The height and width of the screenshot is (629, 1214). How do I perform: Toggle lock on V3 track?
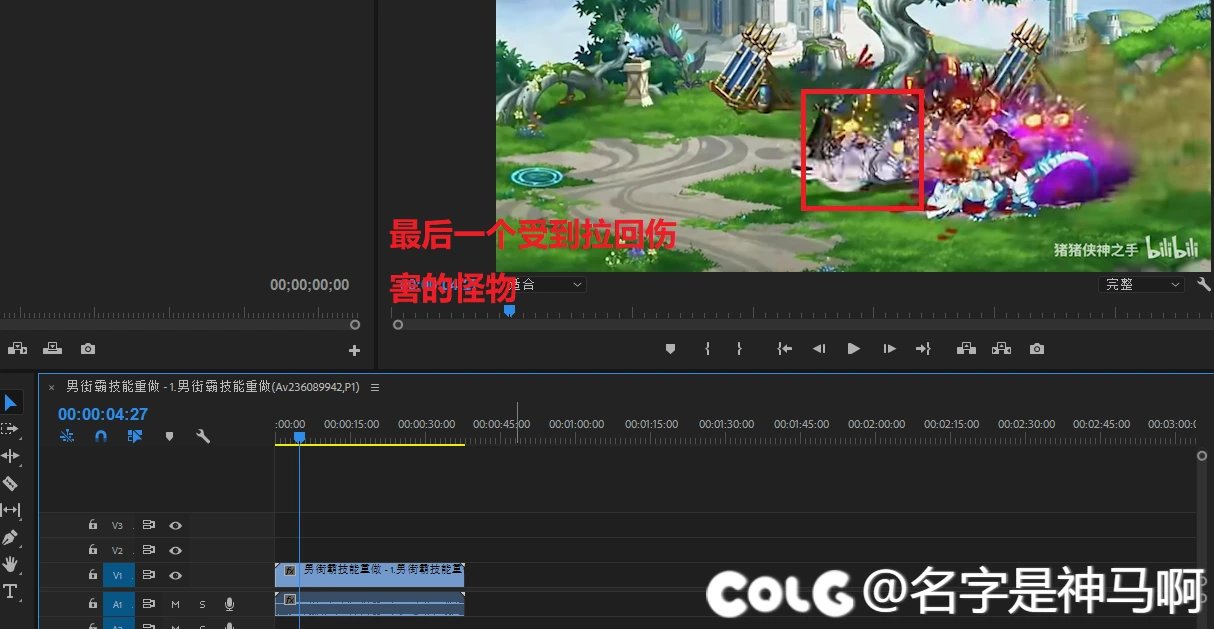(93, 524)
